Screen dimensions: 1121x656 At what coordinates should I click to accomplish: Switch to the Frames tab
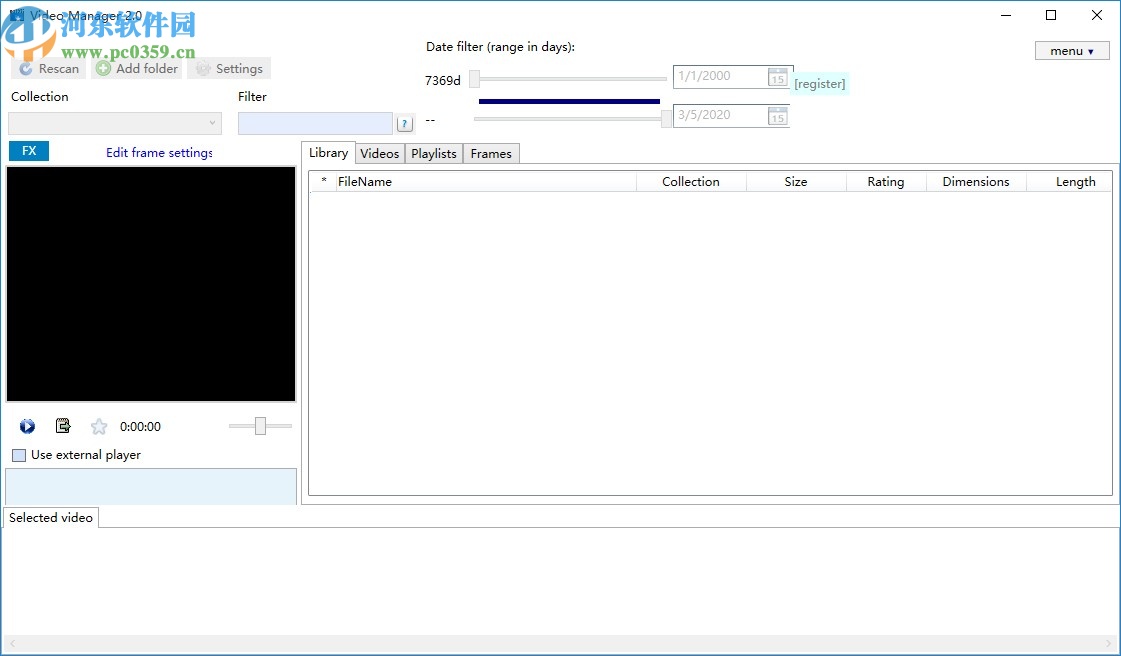pyautogui.click(x=490, y=153)
